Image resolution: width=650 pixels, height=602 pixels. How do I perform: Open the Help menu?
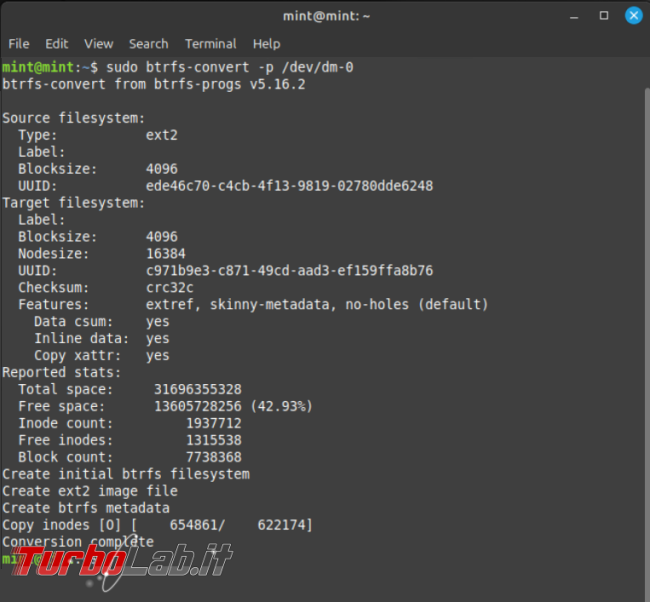pyautogui.click(x=267, y=44)
